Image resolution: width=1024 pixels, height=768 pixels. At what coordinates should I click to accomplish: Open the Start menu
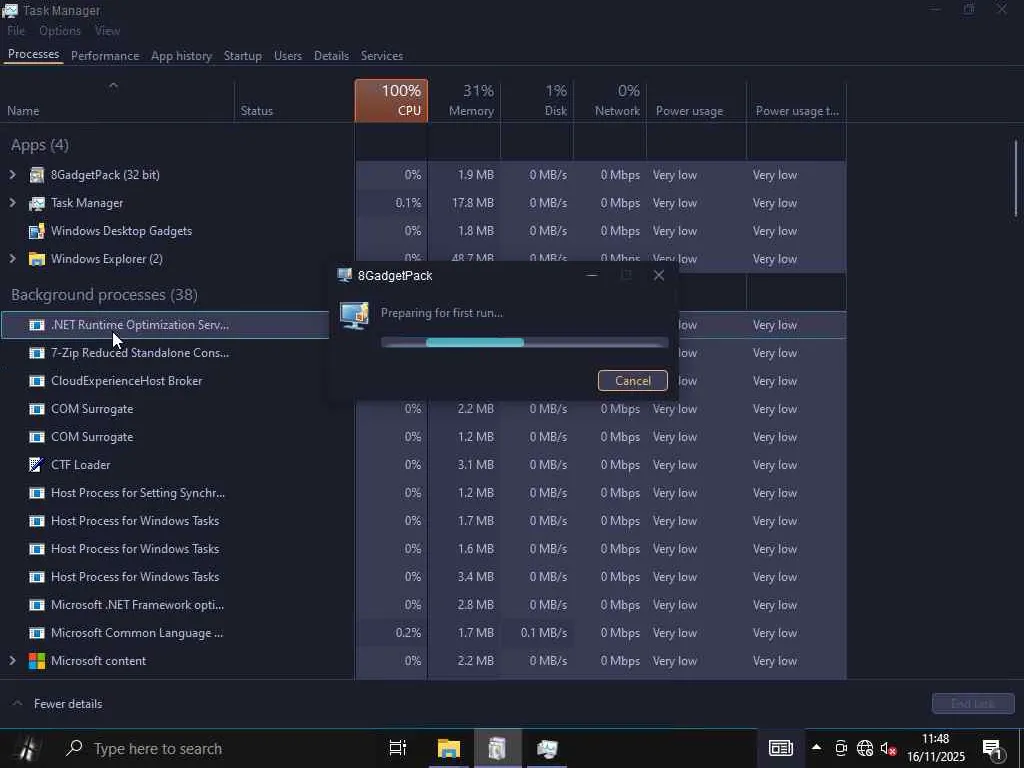[x=29, y=748]
